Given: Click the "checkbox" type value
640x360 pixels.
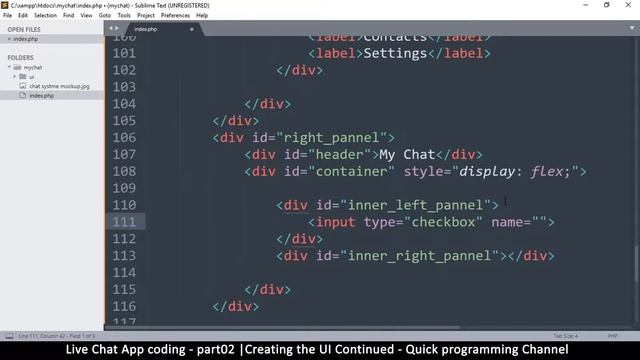Looking at the screenshot, I should pos(443,222).
